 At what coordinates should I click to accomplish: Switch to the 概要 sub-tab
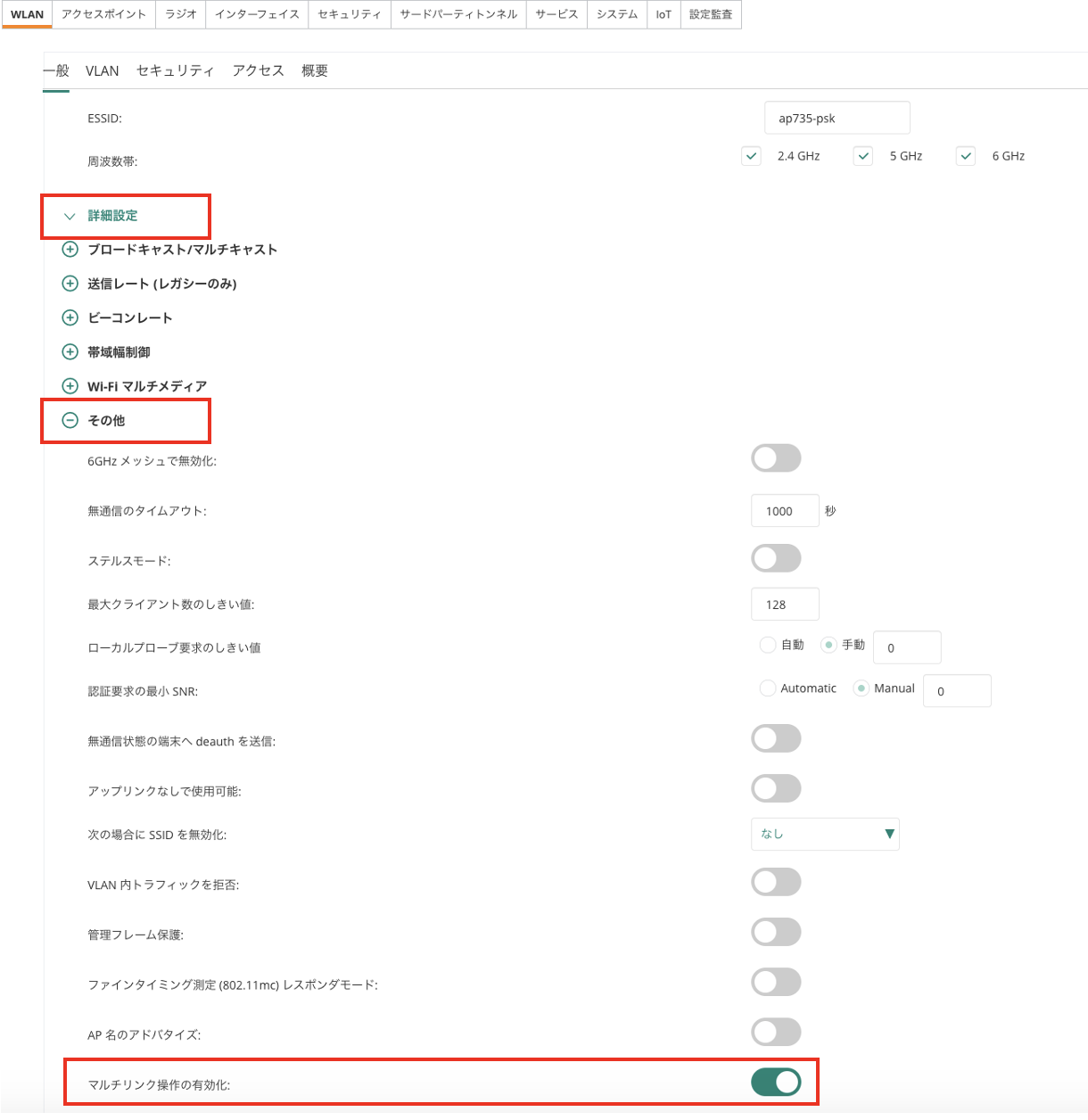(x=315, y=70)
